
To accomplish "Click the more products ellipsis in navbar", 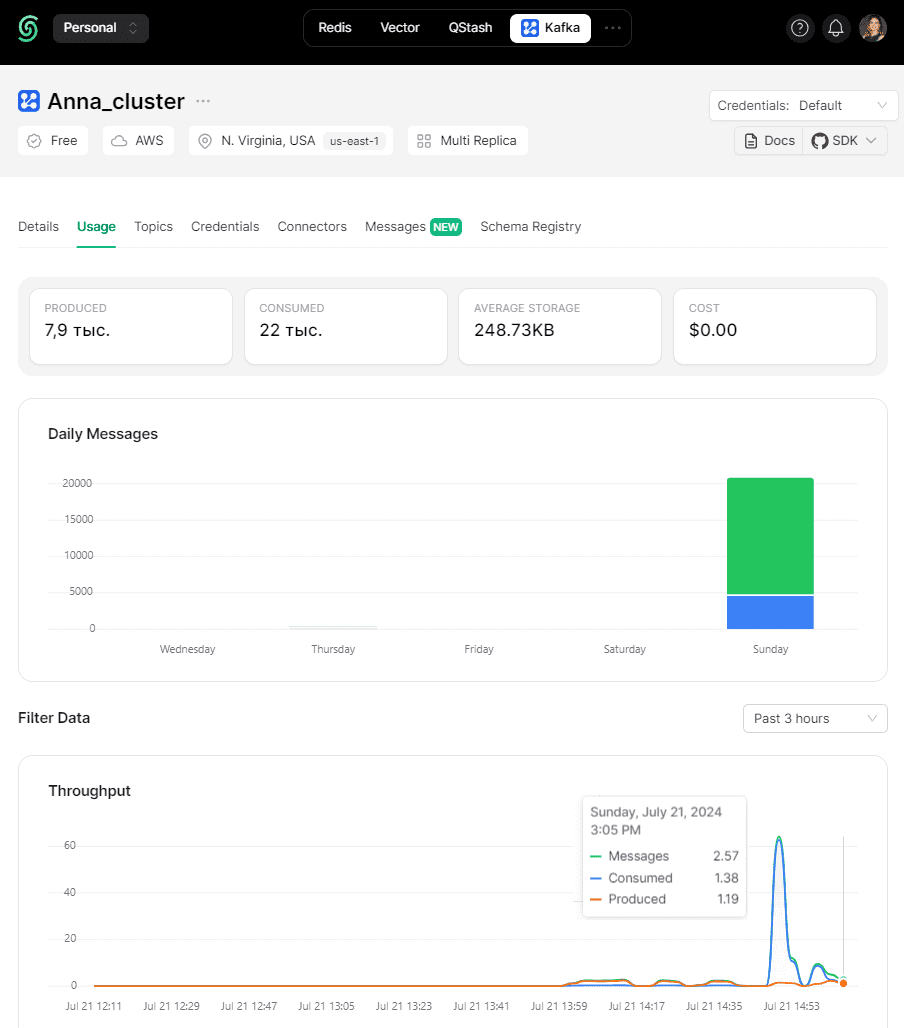I will pos(612,28).
